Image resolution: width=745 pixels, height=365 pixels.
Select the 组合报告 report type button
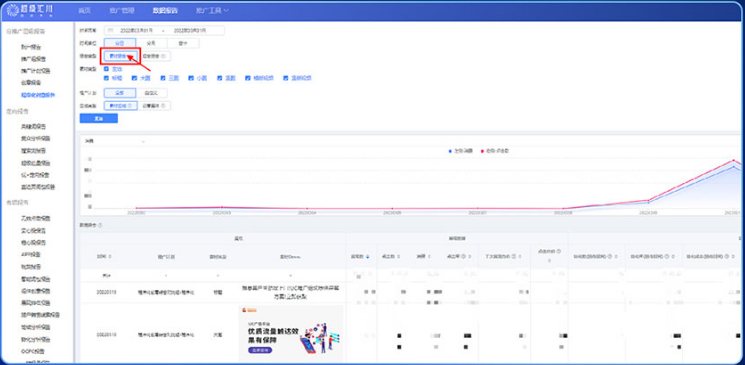[x=154, y=56]
